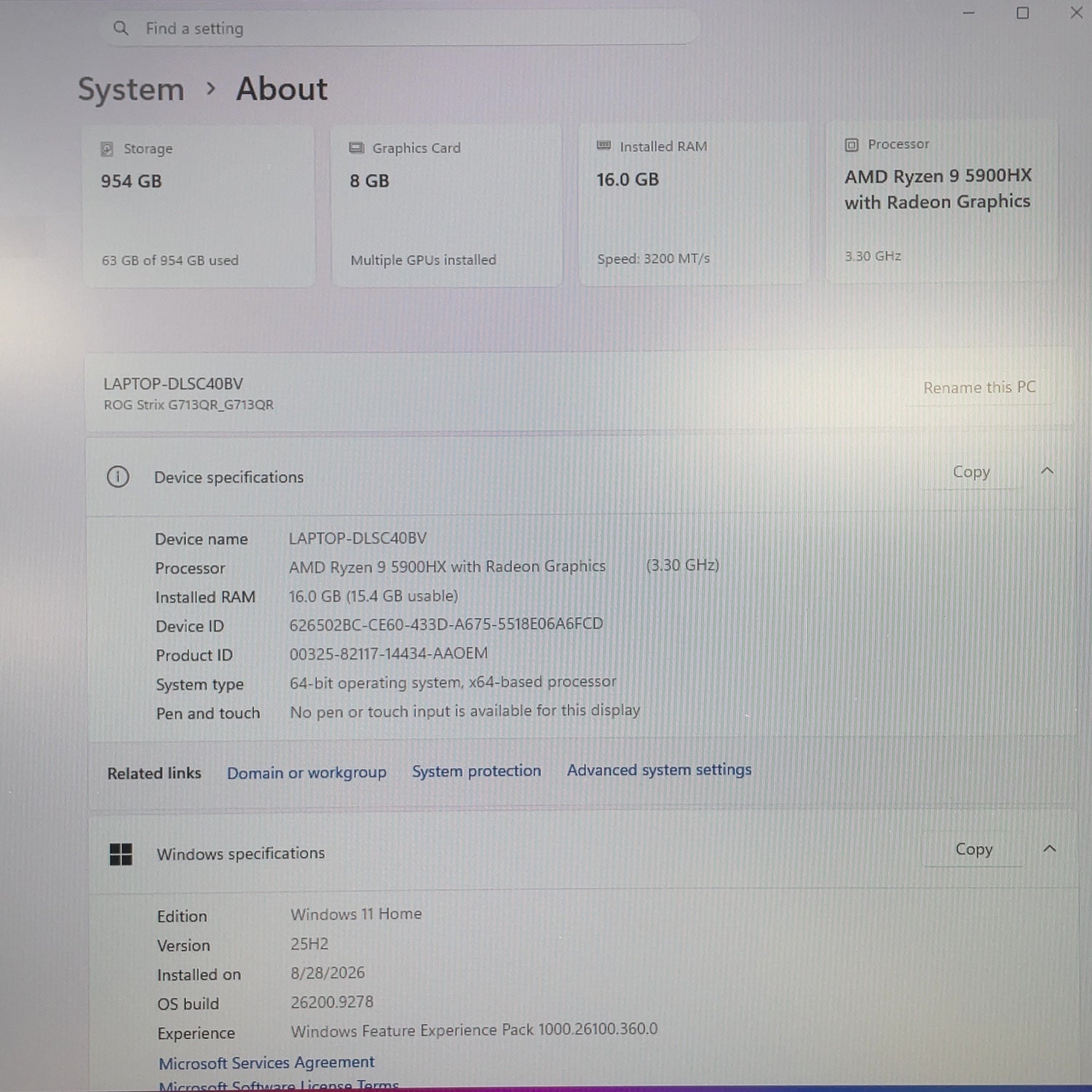Open the Microsoft Services Agreement link
1092x1092 pixels.
[x=266, y=1063]
